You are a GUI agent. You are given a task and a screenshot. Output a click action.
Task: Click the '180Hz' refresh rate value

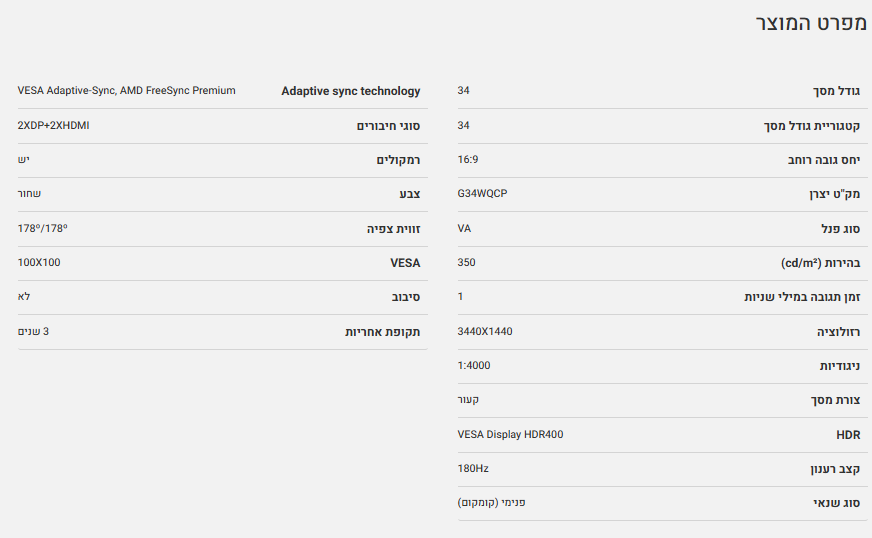472,468
